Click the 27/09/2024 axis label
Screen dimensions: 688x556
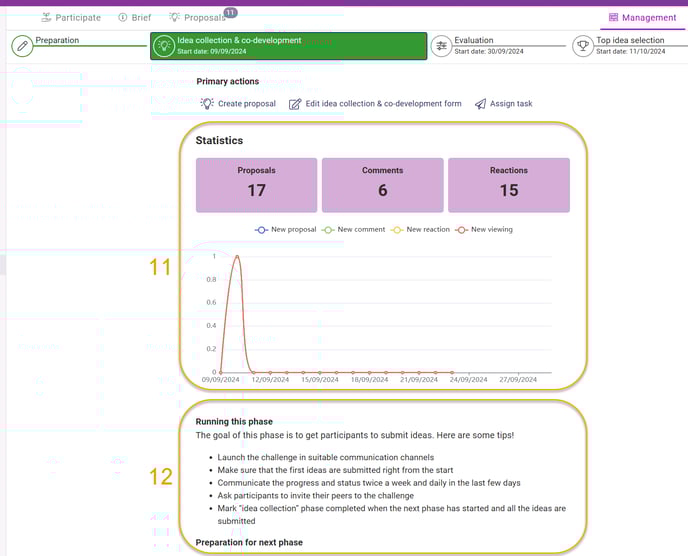click(518, 380)
